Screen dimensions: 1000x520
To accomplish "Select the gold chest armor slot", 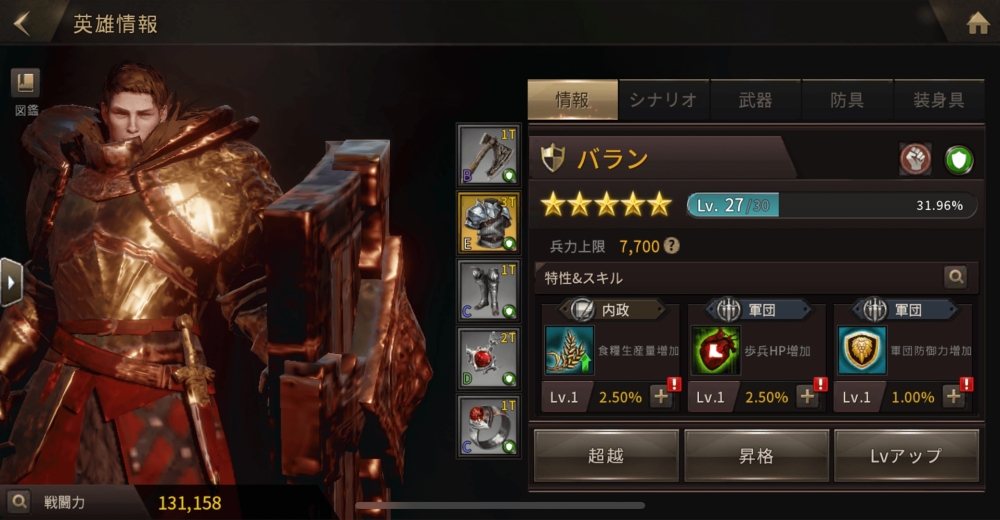I will [489, 223].
